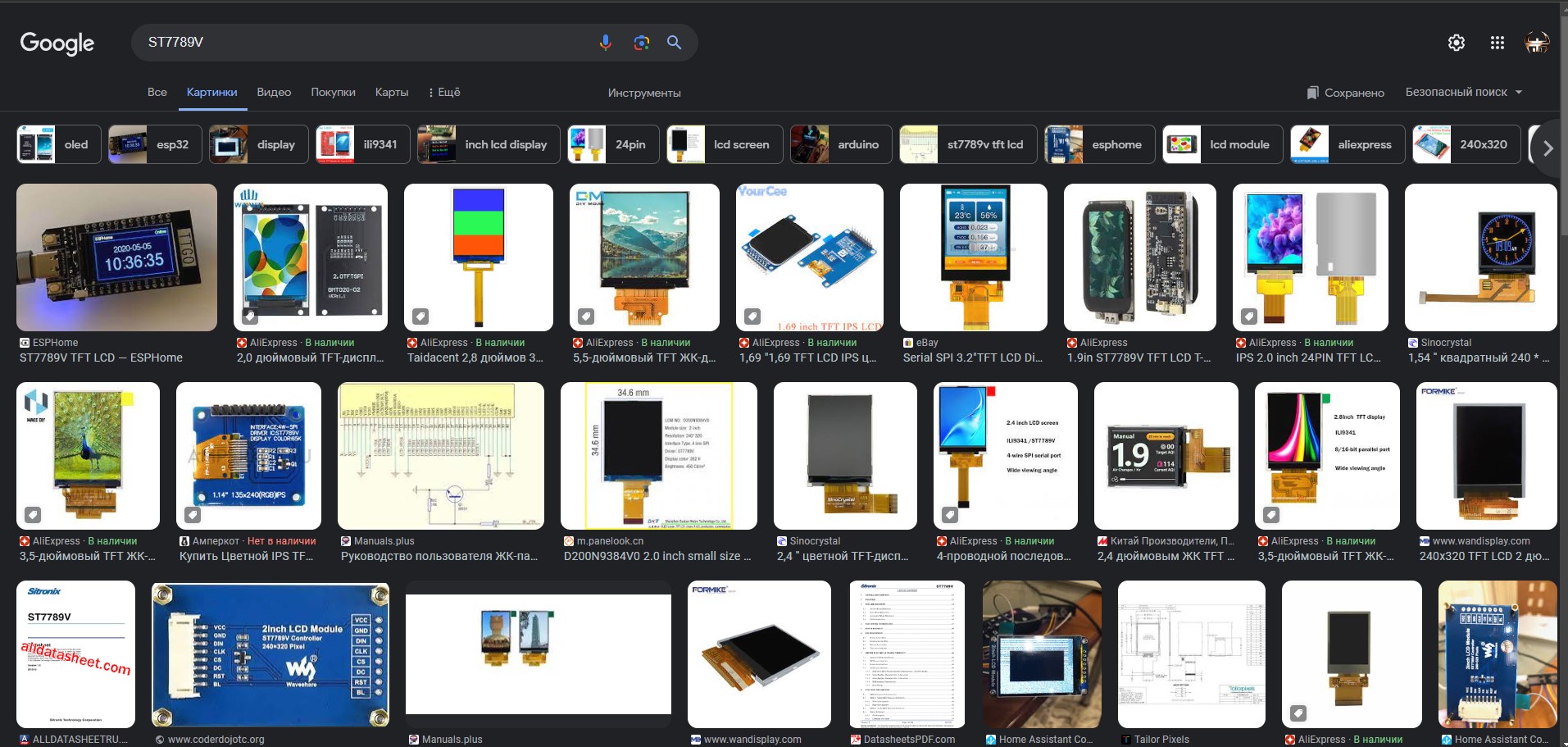Open Сохранено saved collection
This screenshot has height=747, width=1568.
click(x=1345, y=93)
